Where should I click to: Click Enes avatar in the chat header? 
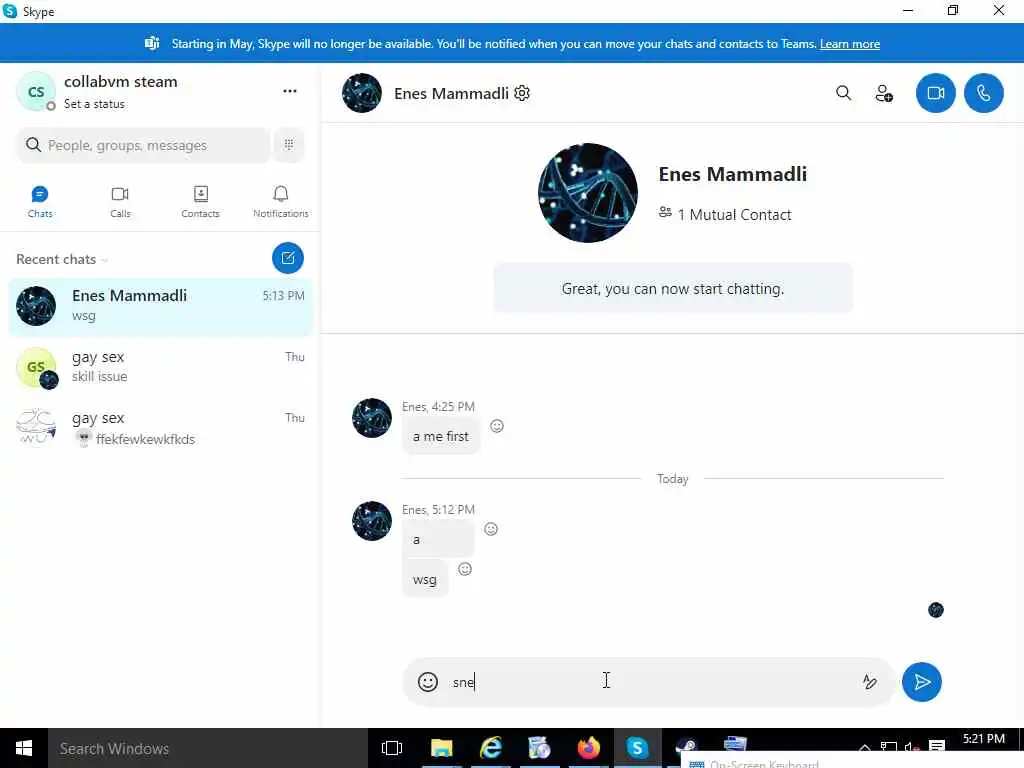362,93
